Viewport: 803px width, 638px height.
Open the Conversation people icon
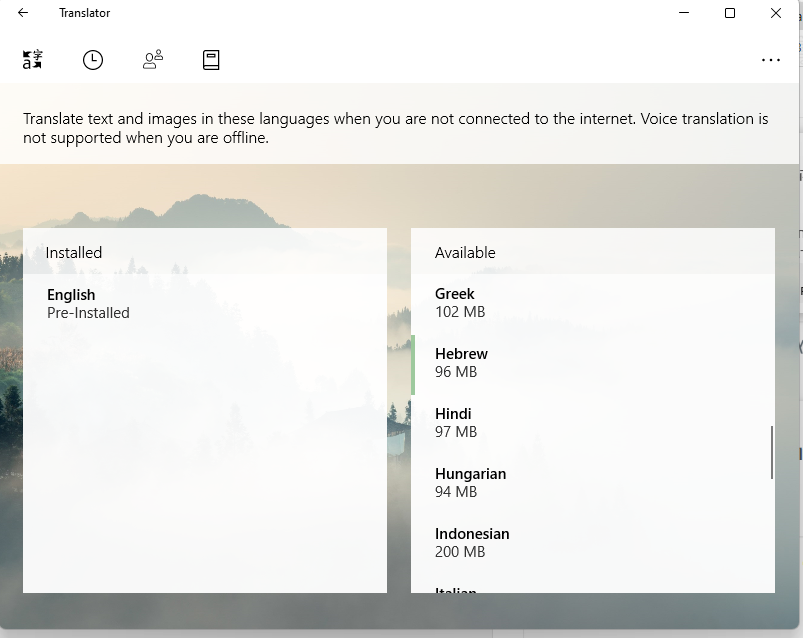153,60
